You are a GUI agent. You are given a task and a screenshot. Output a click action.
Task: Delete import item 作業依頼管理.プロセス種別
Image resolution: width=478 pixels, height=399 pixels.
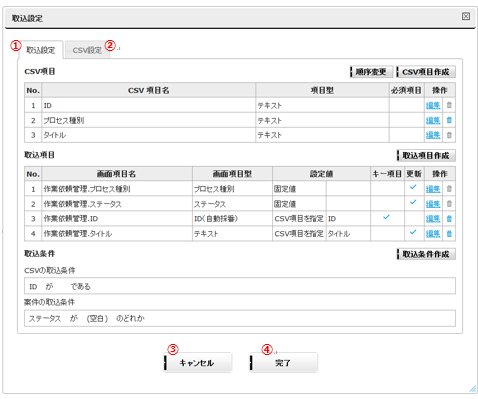[449, 189]
